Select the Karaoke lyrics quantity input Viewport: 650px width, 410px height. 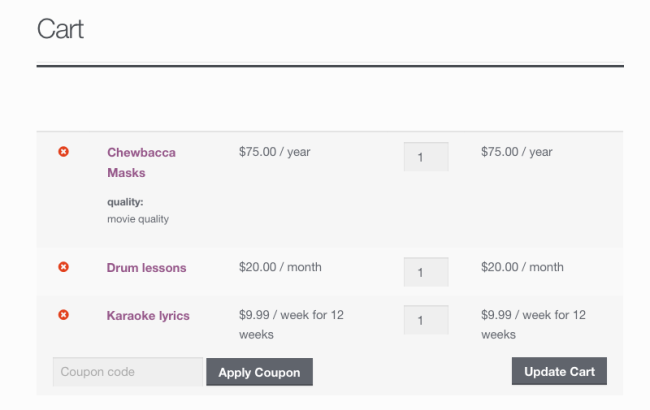(426, 320)
